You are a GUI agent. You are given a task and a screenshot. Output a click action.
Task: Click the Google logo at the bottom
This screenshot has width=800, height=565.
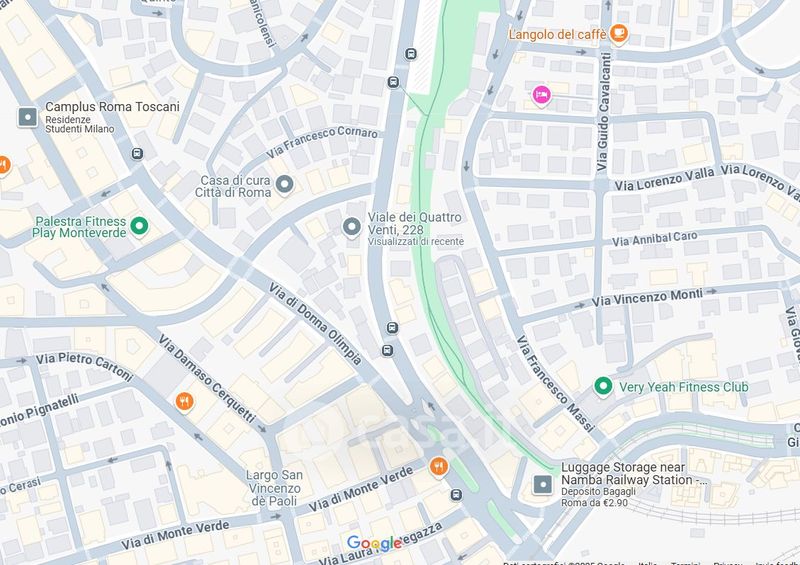[x=374, y=543]
